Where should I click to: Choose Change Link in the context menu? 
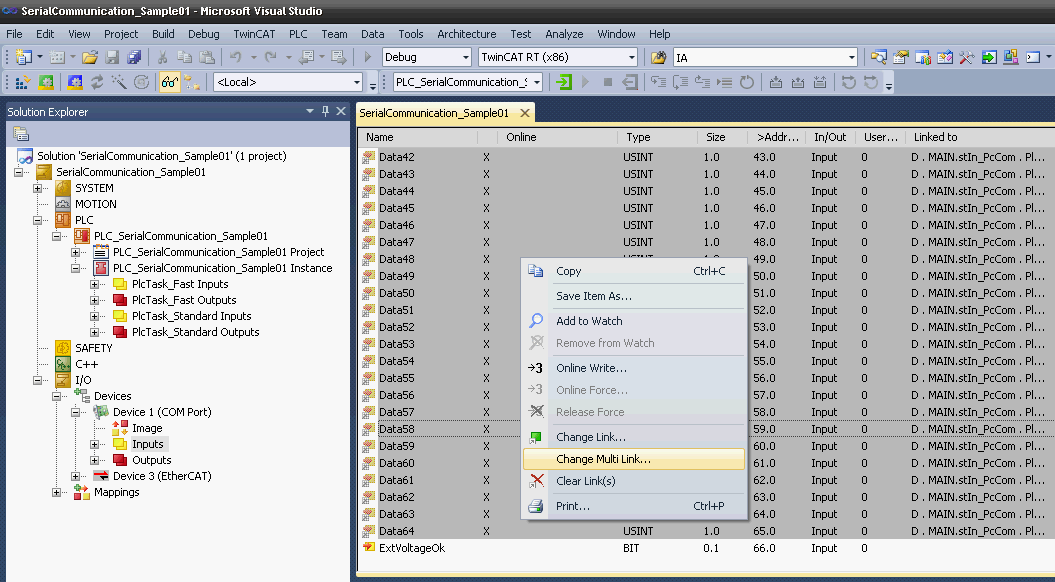click(634, 437)
